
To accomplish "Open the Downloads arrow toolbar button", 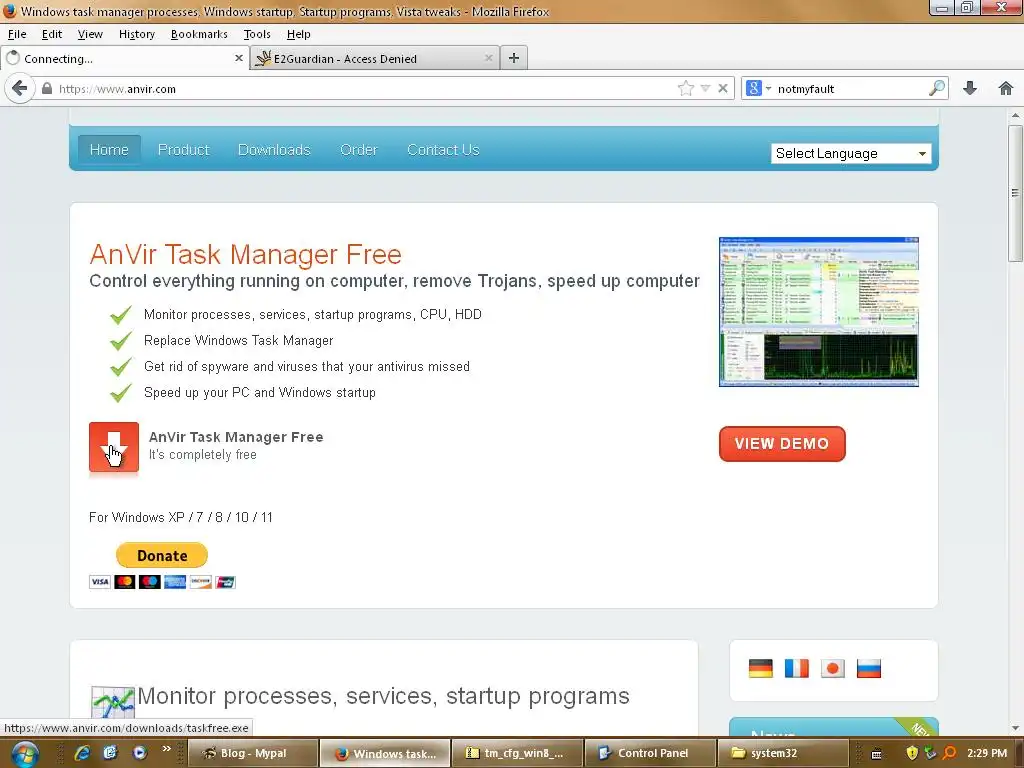I will (970, 88).
